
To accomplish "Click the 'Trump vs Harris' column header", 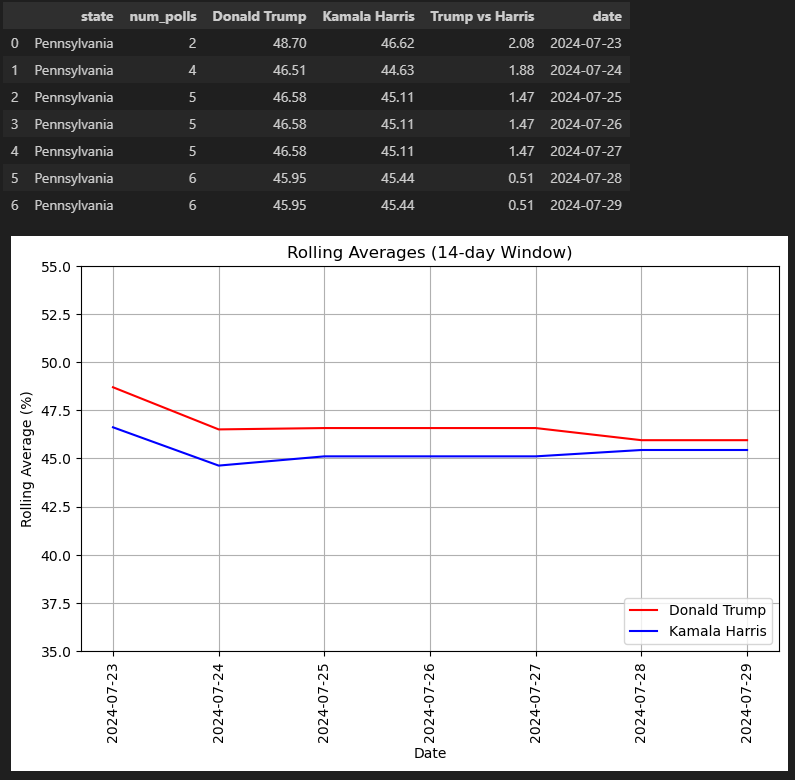I will [482, 16].
